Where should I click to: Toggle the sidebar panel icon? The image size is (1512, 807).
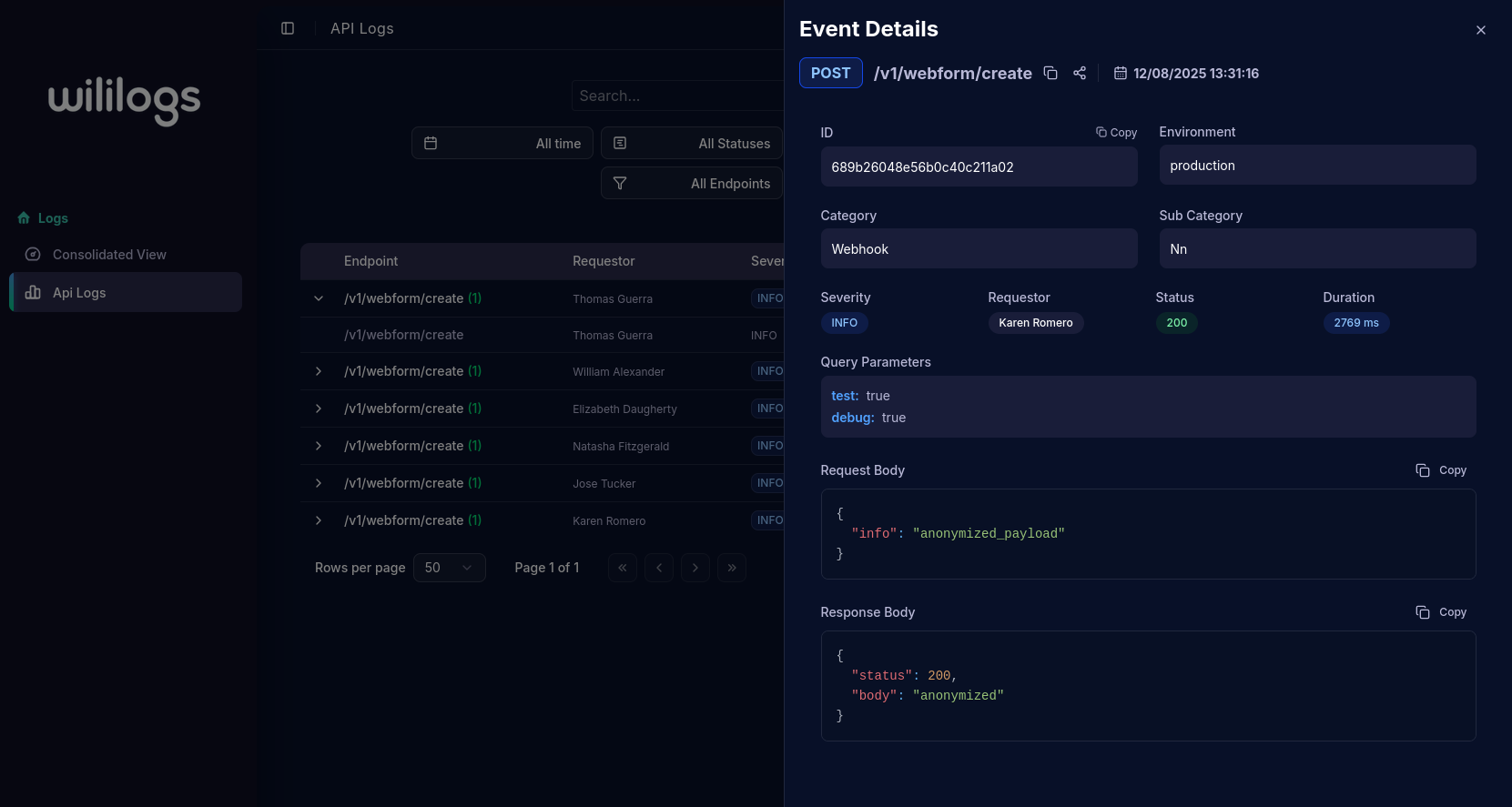coord(288,28)
